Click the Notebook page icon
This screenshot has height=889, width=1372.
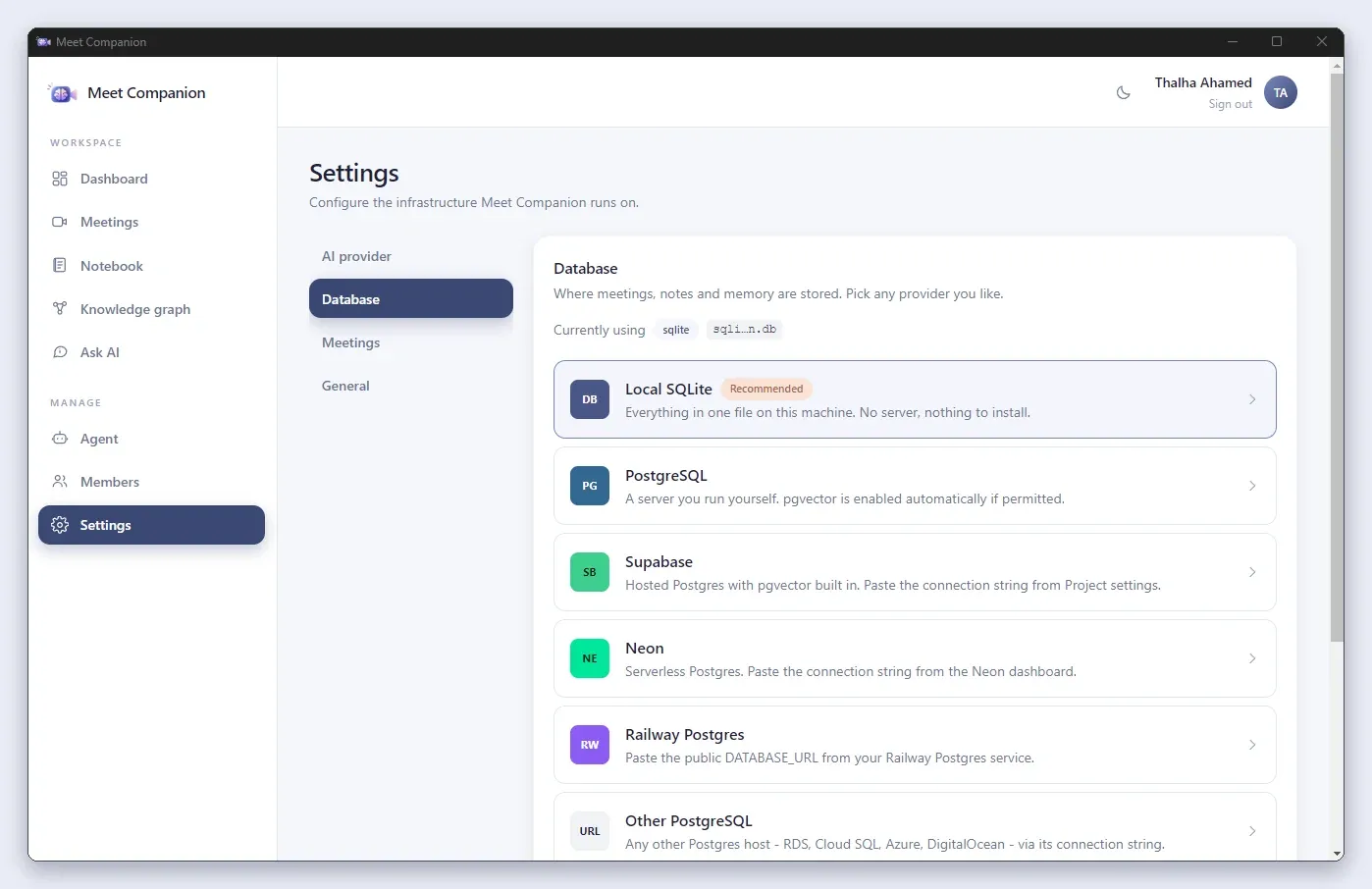tap(60, 266)
